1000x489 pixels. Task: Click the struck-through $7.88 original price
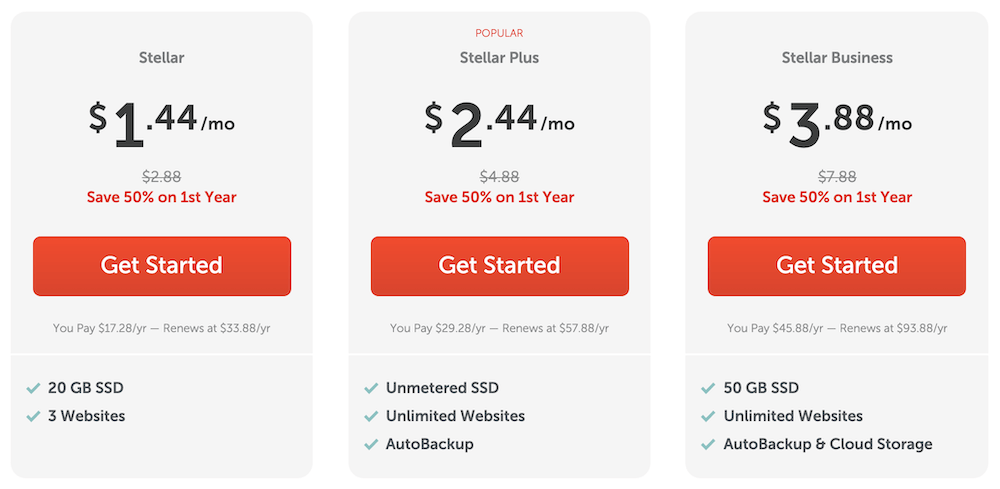click(837, 177)
